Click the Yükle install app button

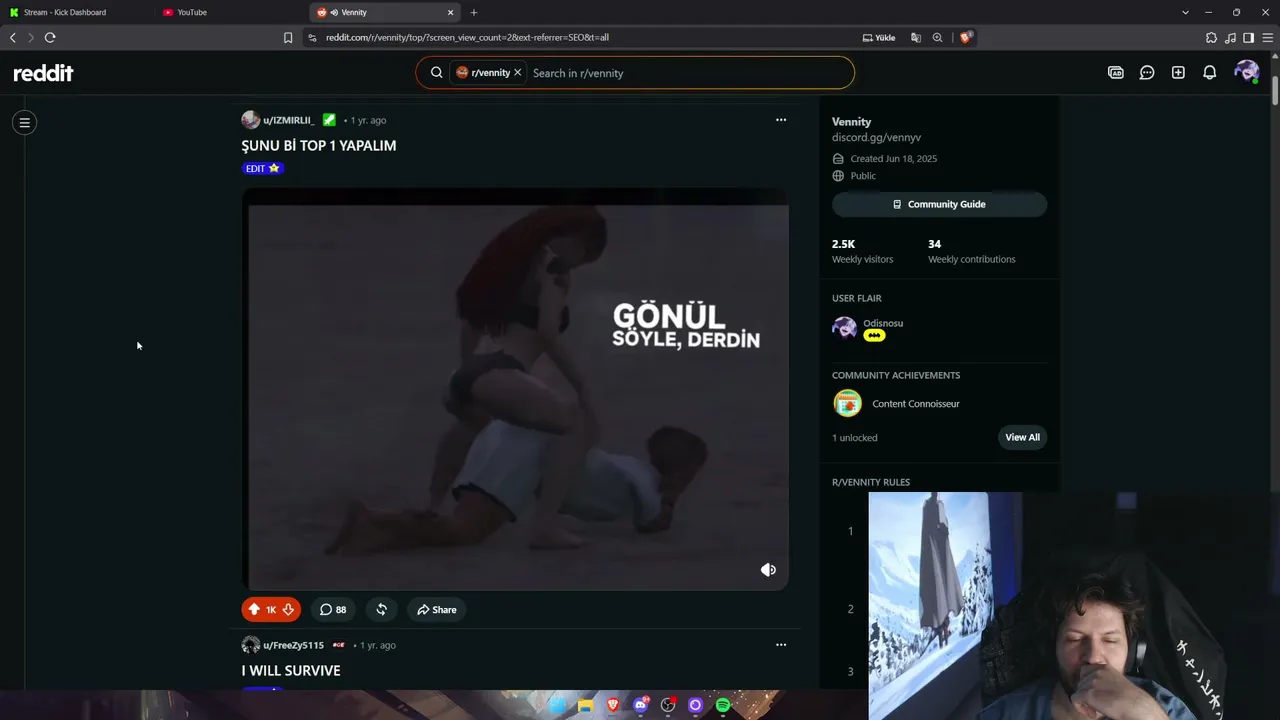click(x=879, y=38)
